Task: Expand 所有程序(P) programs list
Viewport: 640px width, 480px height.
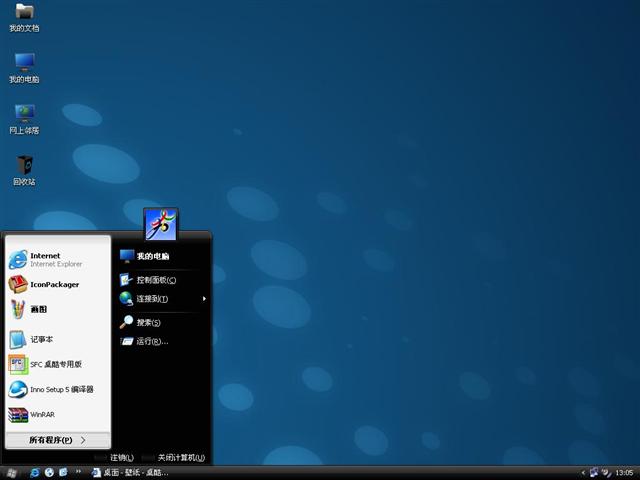Action: pyautogui.click(x=58, y=440)
